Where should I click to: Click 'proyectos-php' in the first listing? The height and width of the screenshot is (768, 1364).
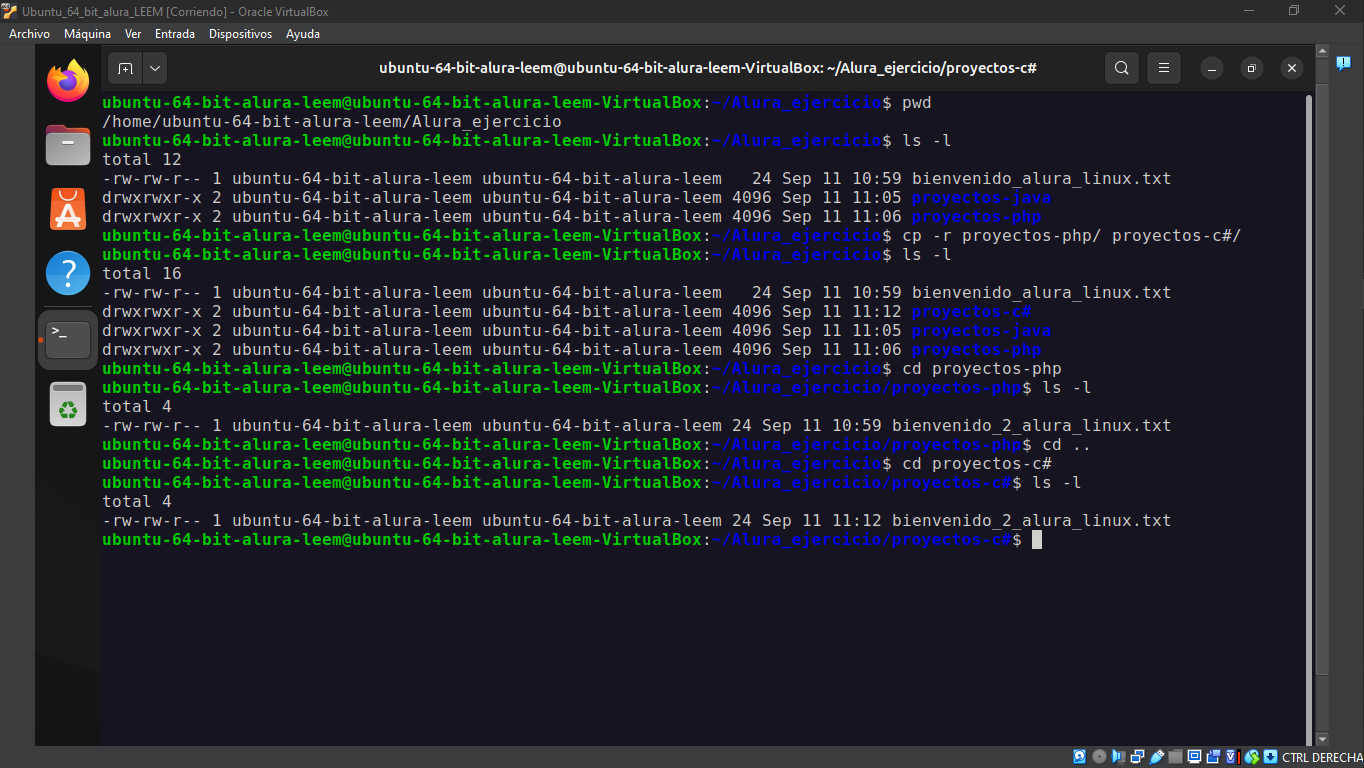976,217
